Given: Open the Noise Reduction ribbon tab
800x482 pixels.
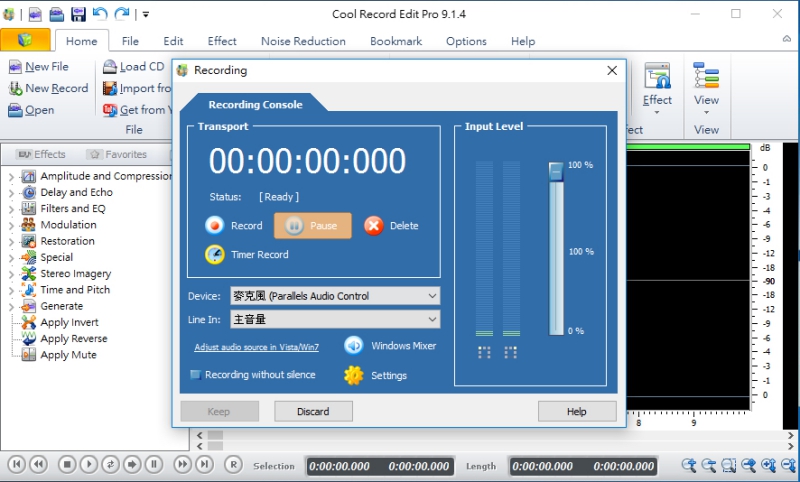Looking at the screenshot, I should pyautogui.click(x=303, y=41).
